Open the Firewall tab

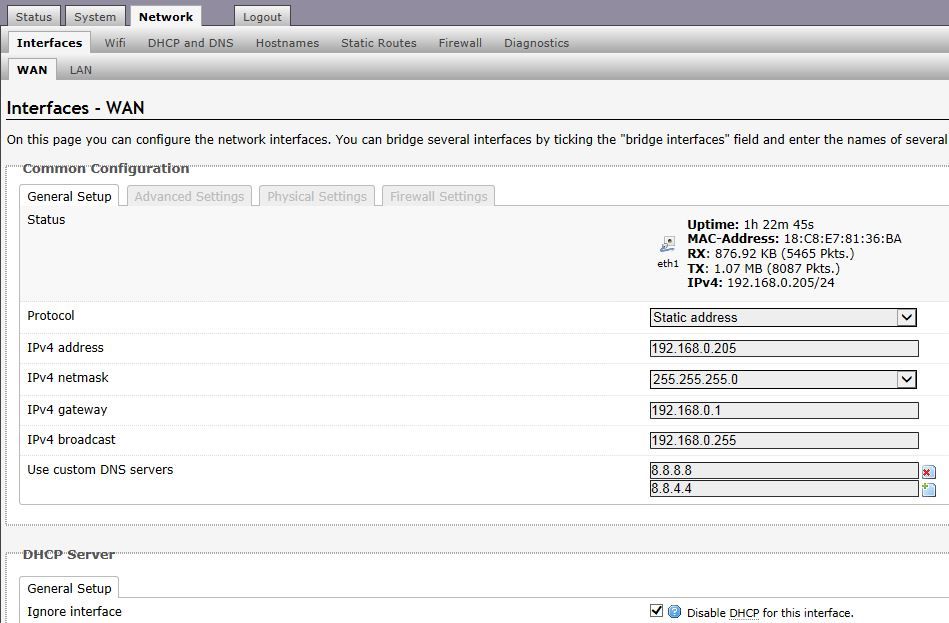coord(460,43)
